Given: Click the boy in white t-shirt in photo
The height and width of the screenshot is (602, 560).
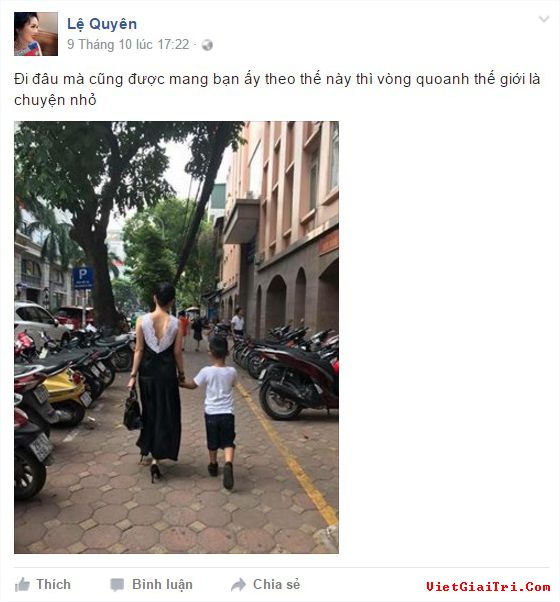Looking at the screenshot, I should coord(217,411).
